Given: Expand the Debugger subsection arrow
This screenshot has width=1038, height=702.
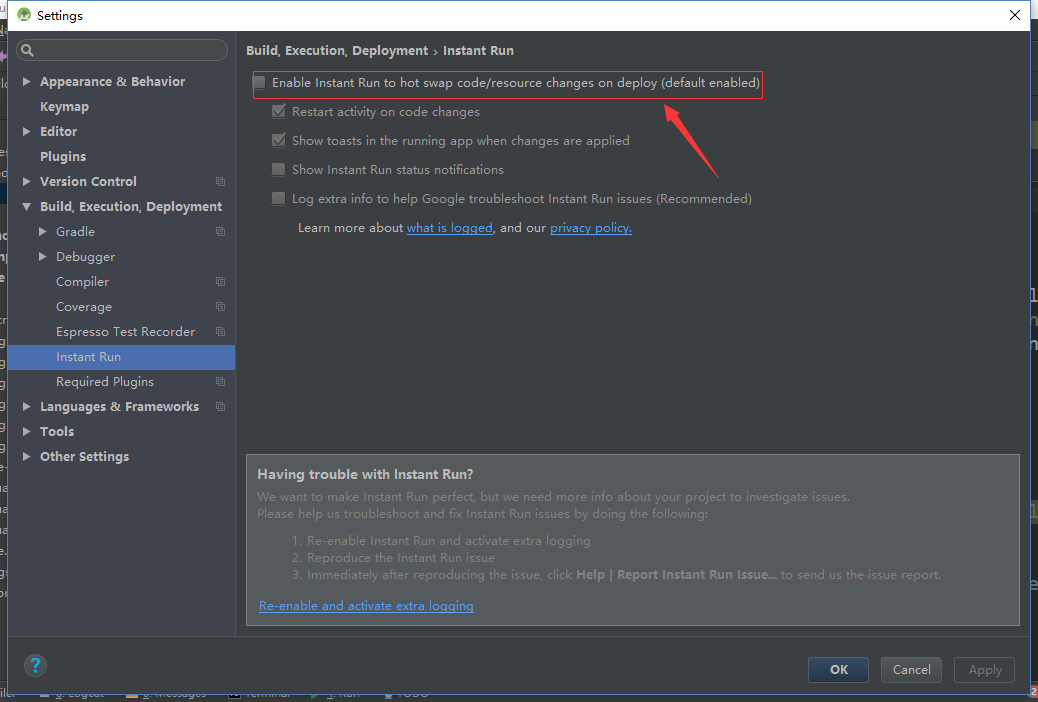Looking at the screenshot, I should pyautogui.click(x=42, y=256).
